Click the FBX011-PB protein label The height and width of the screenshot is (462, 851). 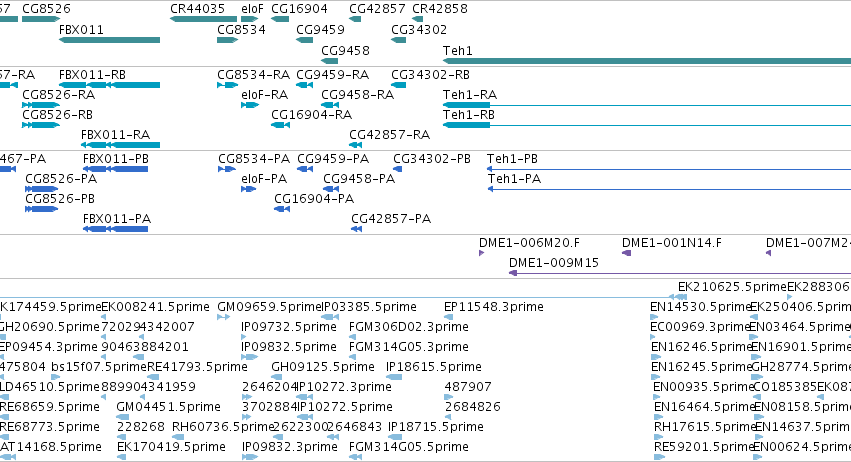(x=116, y=159)
